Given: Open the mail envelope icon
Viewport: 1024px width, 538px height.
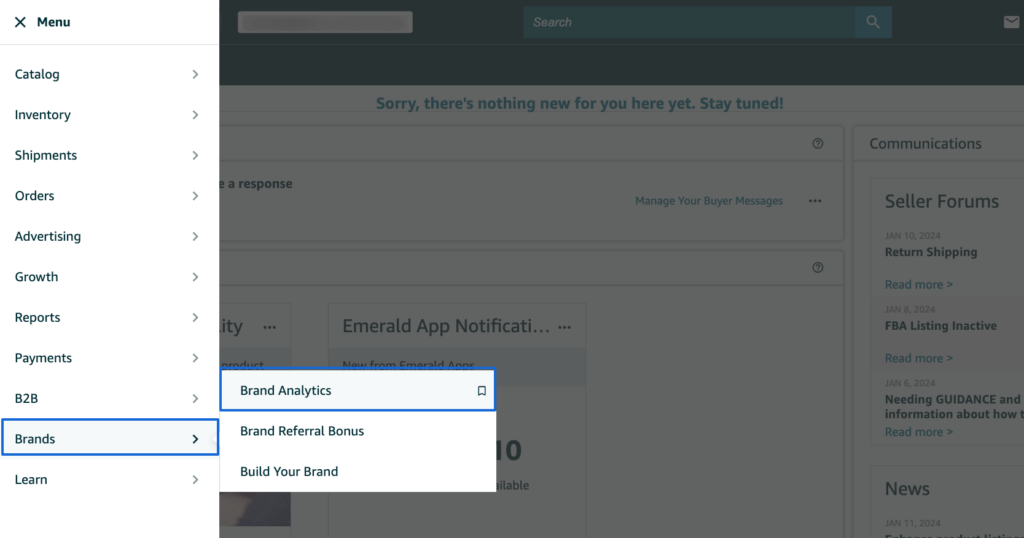Looking at the screenshot, I should [1011, 22].
